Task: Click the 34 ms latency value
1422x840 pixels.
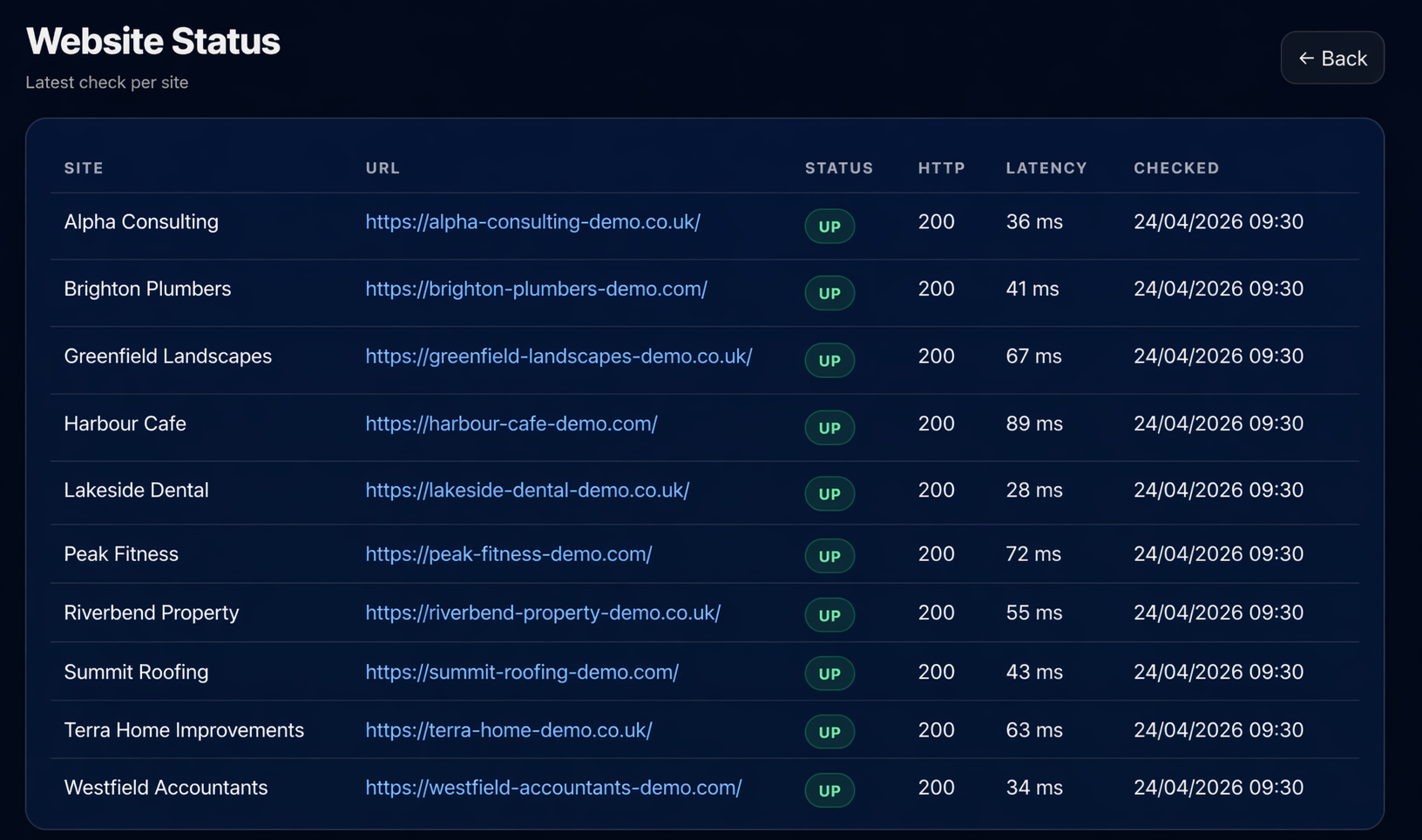Action: point(1034,788)
